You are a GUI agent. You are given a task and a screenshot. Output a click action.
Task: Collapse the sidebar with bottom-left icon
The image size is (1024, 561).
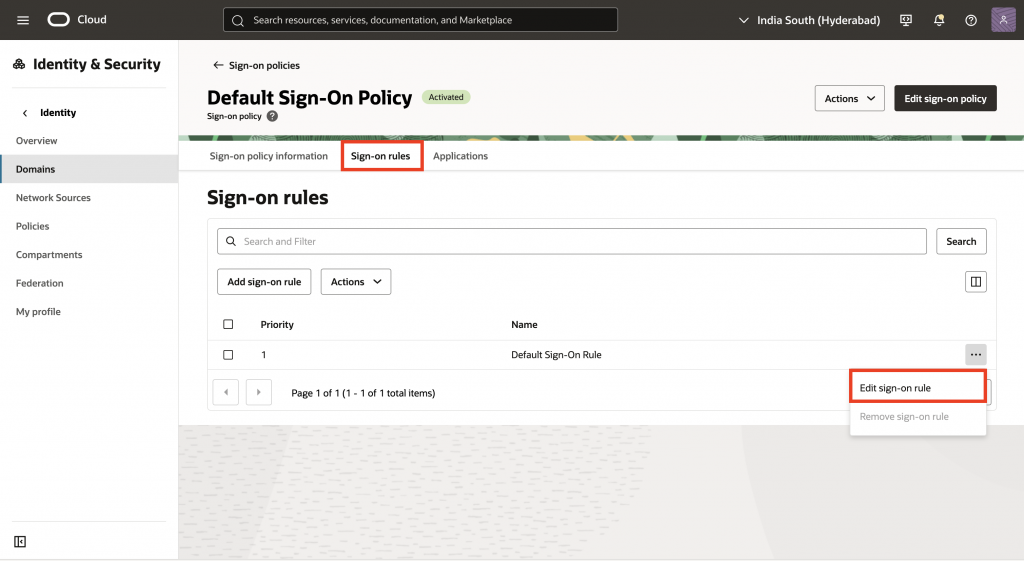click(x=20, y=541)
